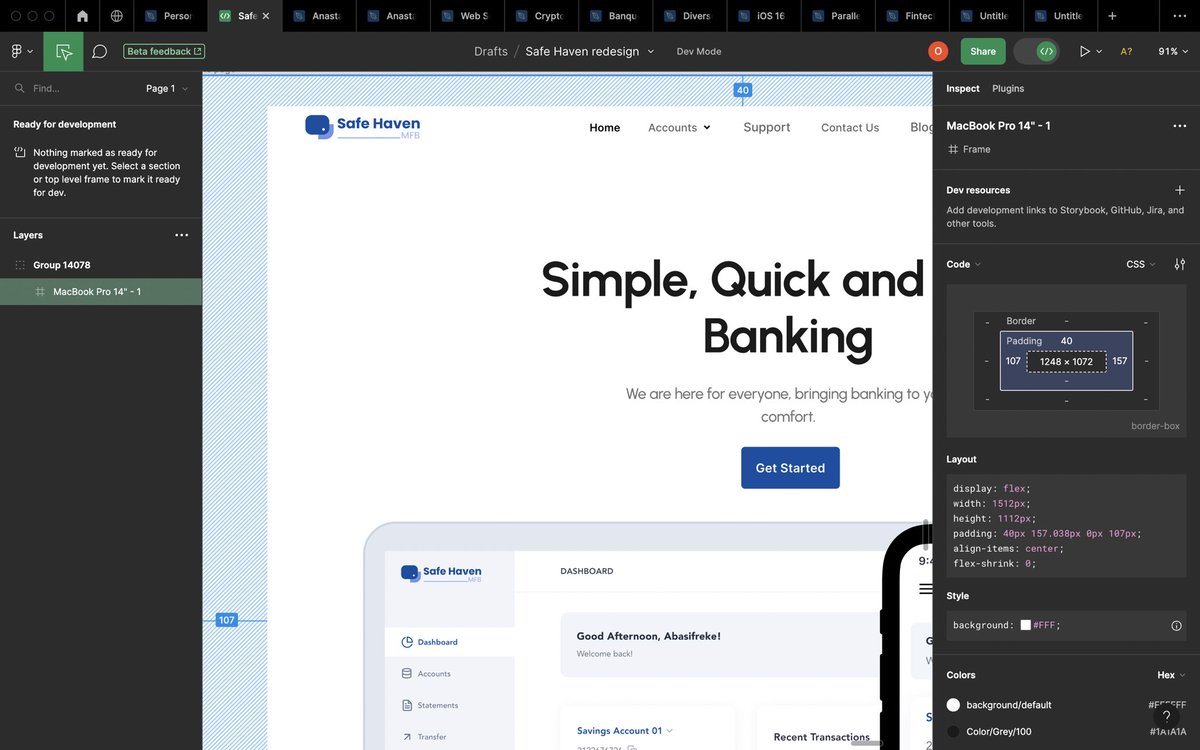Open the Beta feedback link
1200x750 pixels.
(165, 51)
